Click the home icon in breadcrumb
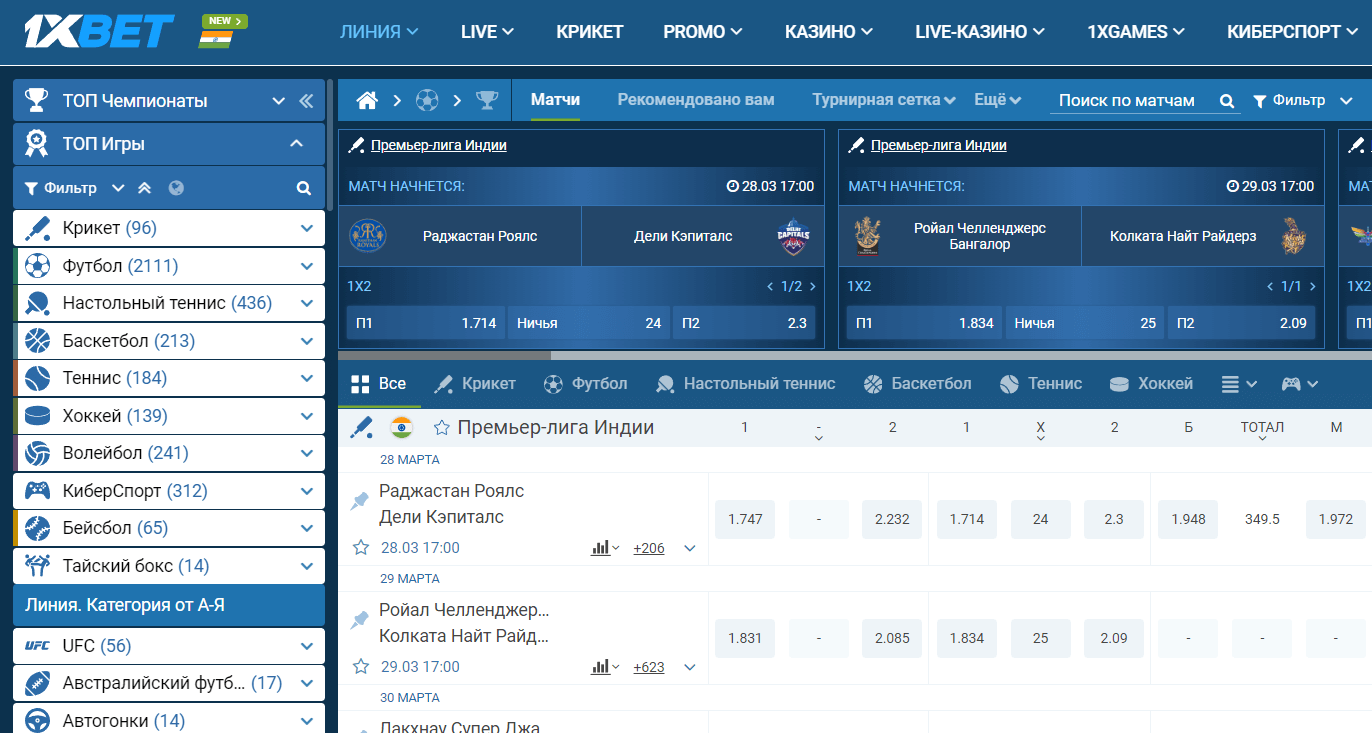Viewport: 1372px width, 733px height. pos(367,100)
